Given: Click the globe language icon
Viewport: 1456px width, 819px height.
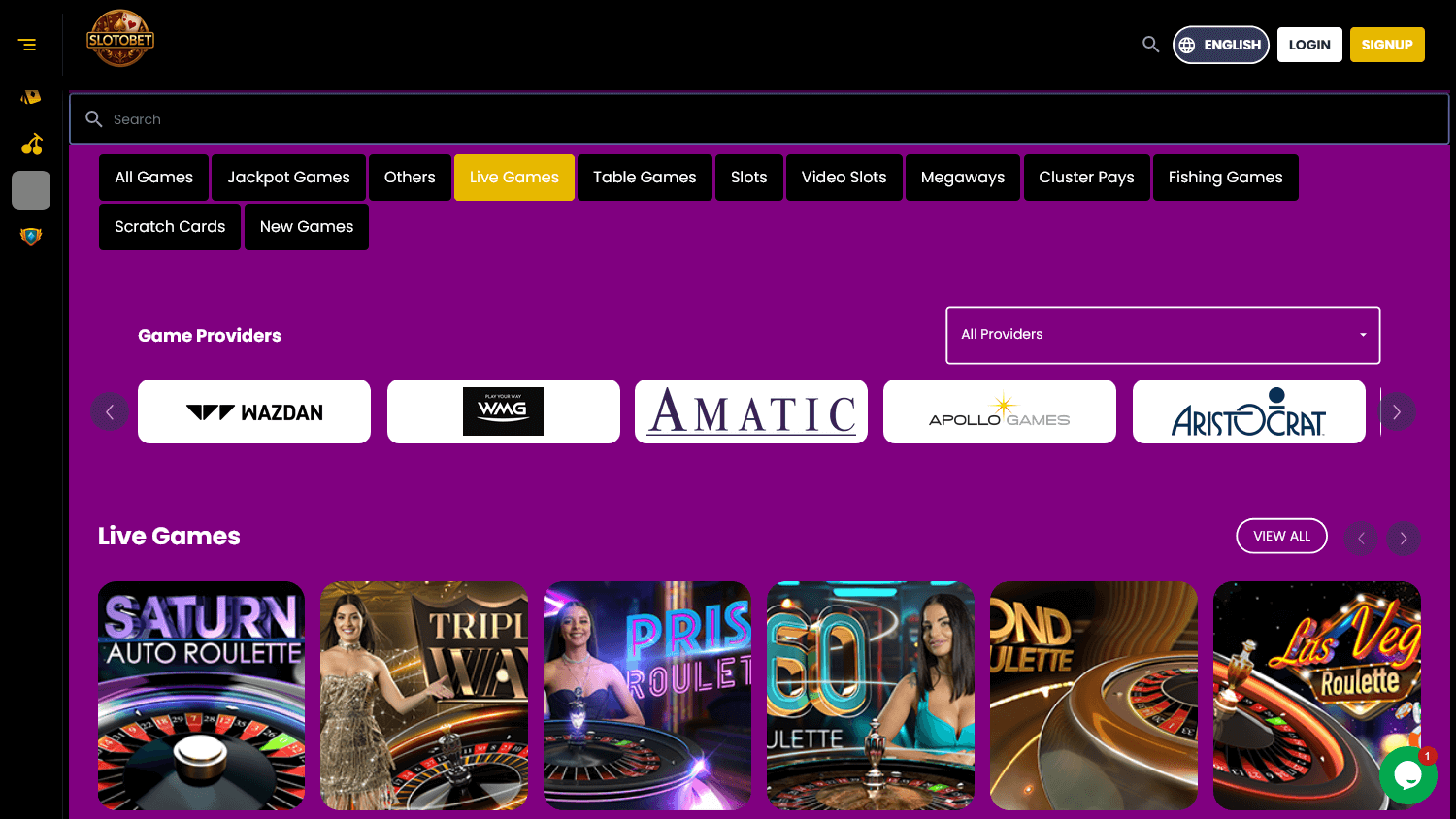Looking at the screenshot, I should tap(1186, 44).
